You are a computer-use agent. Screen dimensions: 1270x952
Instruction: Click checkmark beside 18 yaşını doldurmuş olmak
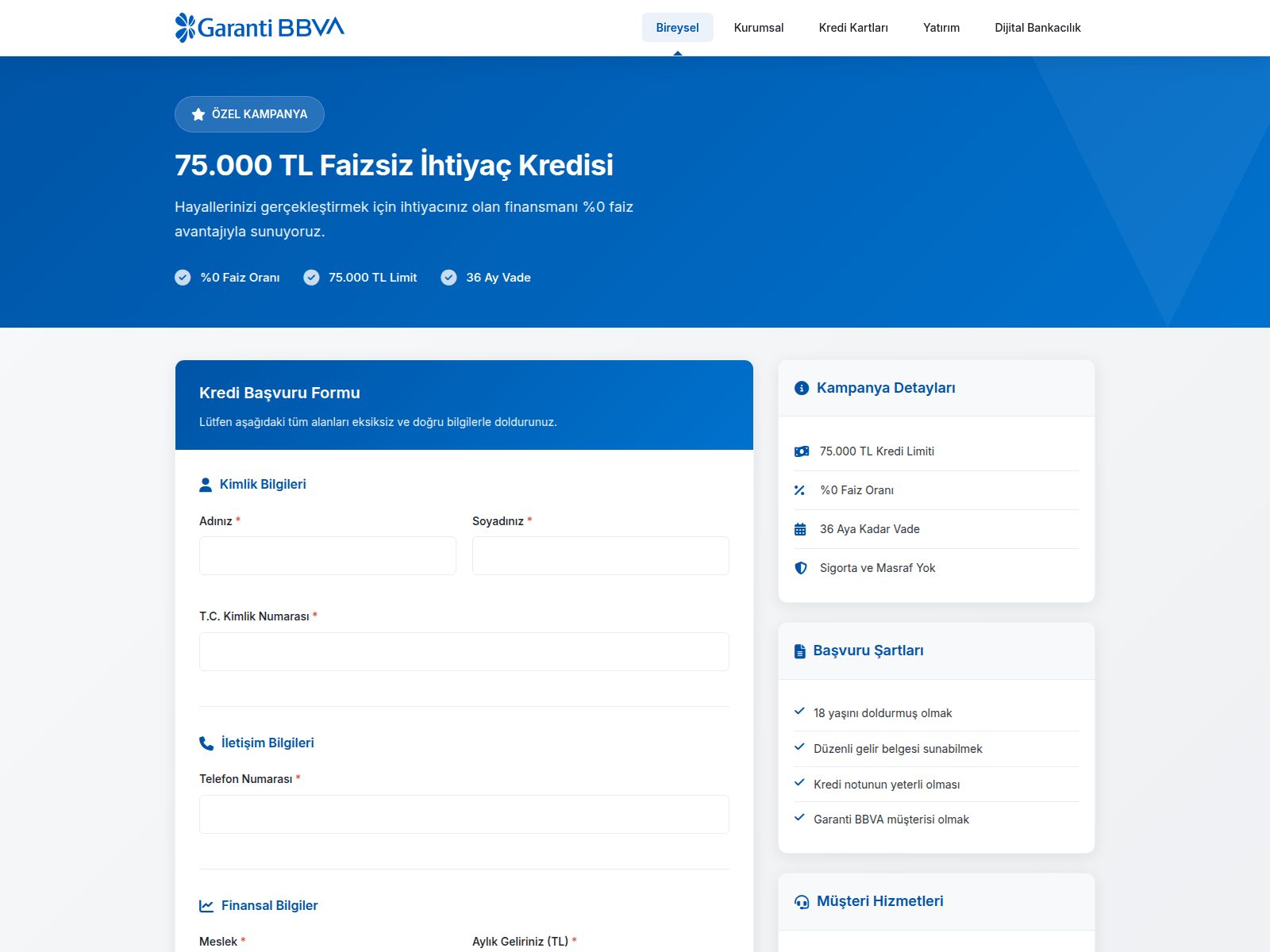[x=799, y=712]
